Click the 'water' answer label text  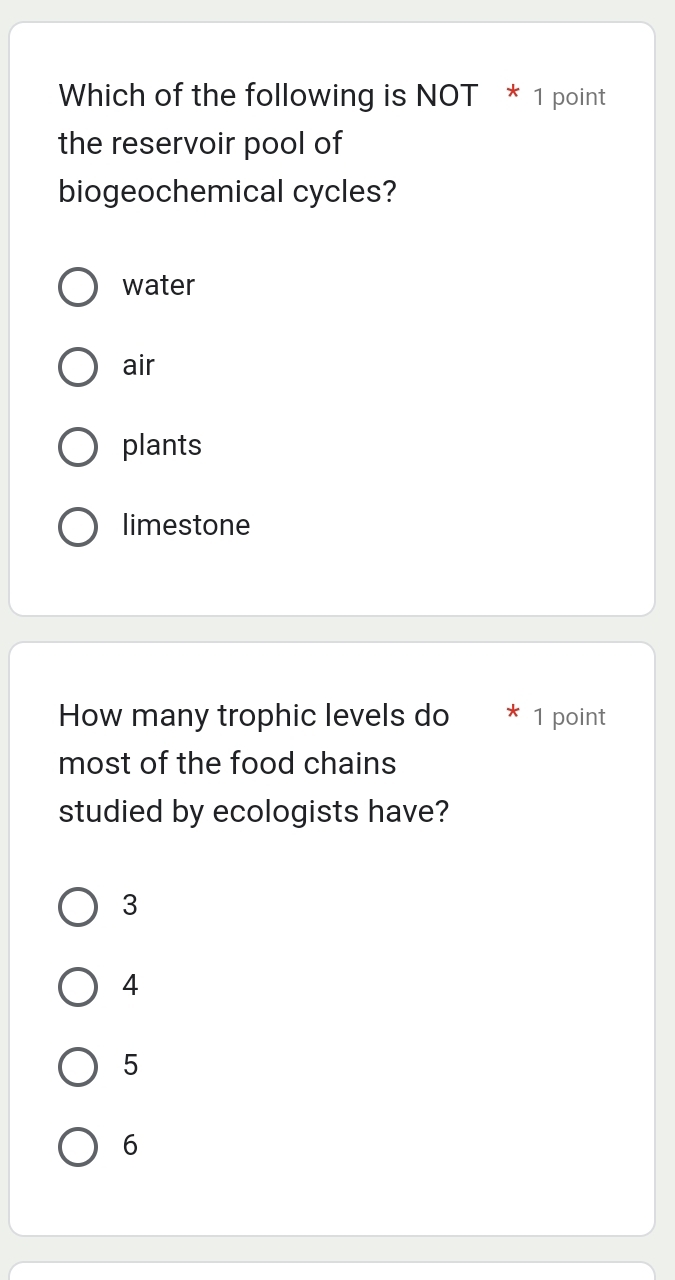(x=159, y=286)
